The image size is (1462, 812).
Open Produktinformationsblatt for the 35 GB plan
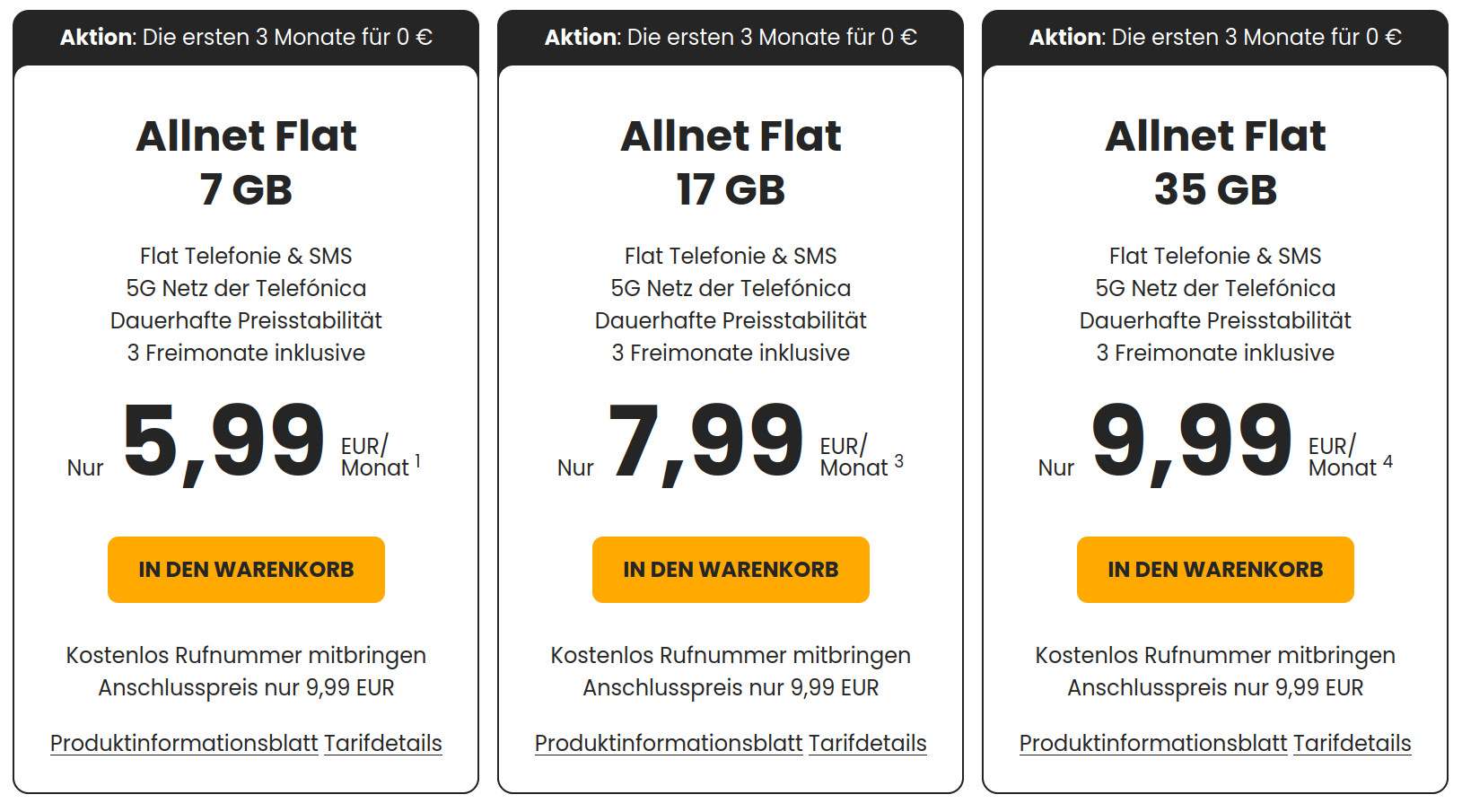point(1153,744)
